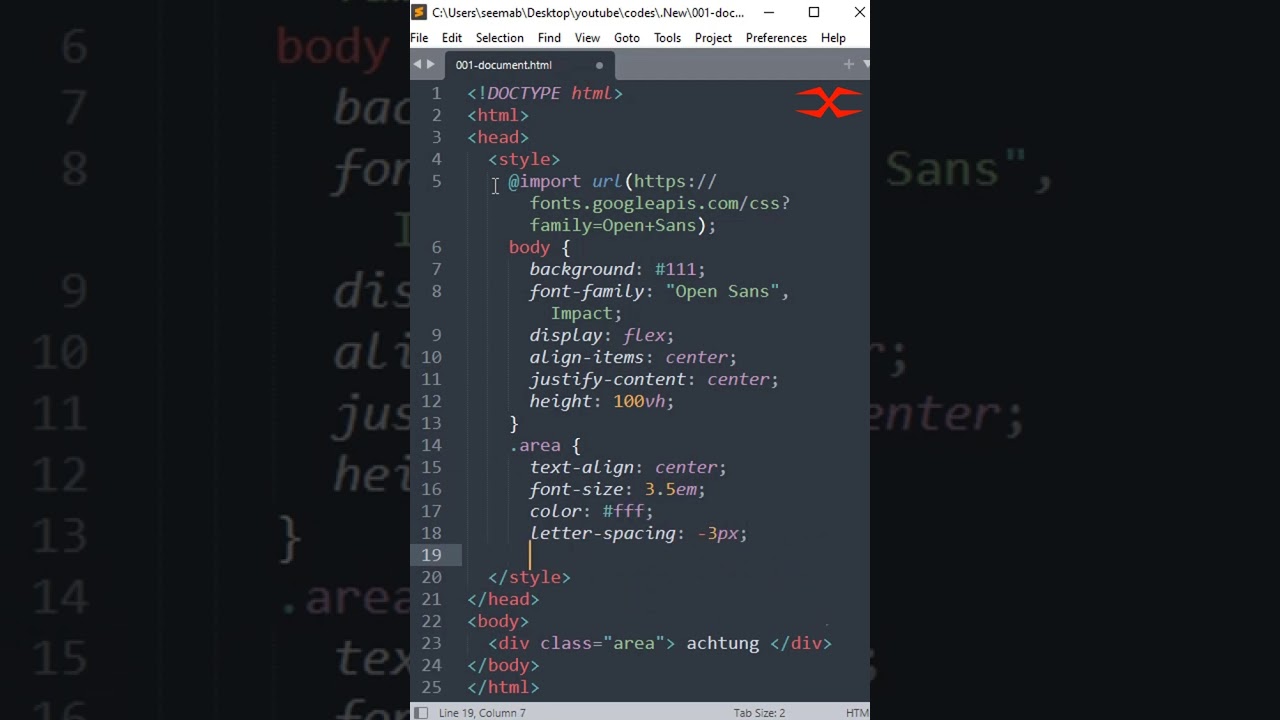Click the background property value #111

675,269
